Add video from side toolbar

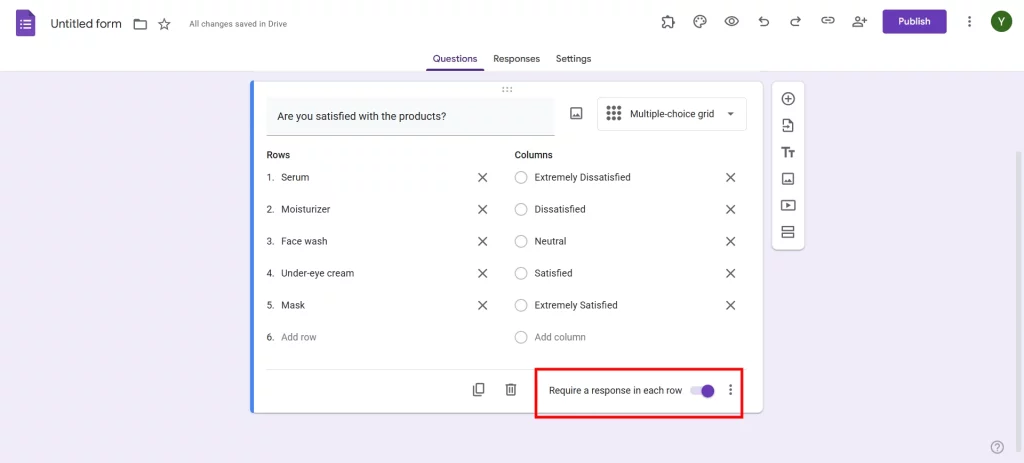coord(788,205)
